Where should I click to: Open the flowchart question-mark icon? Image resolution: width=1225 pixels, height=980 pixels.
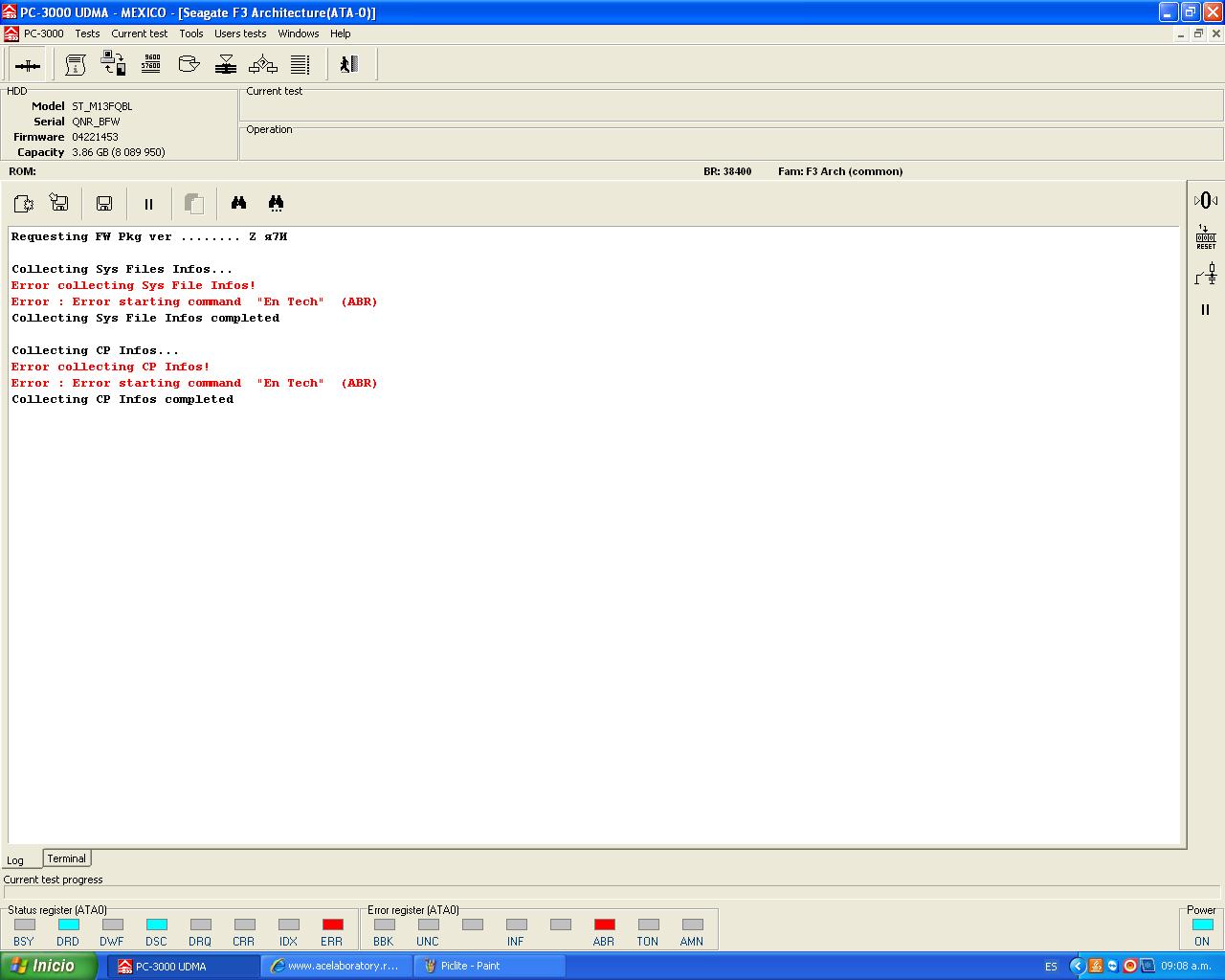click(x=263, y=65)
